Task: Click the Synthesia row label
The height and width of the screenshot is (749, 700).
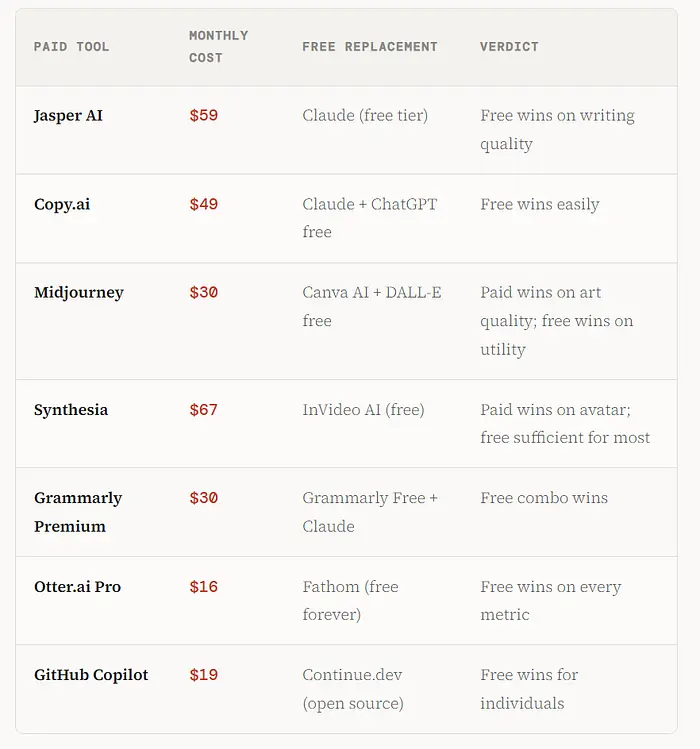Action: point(71,410)
